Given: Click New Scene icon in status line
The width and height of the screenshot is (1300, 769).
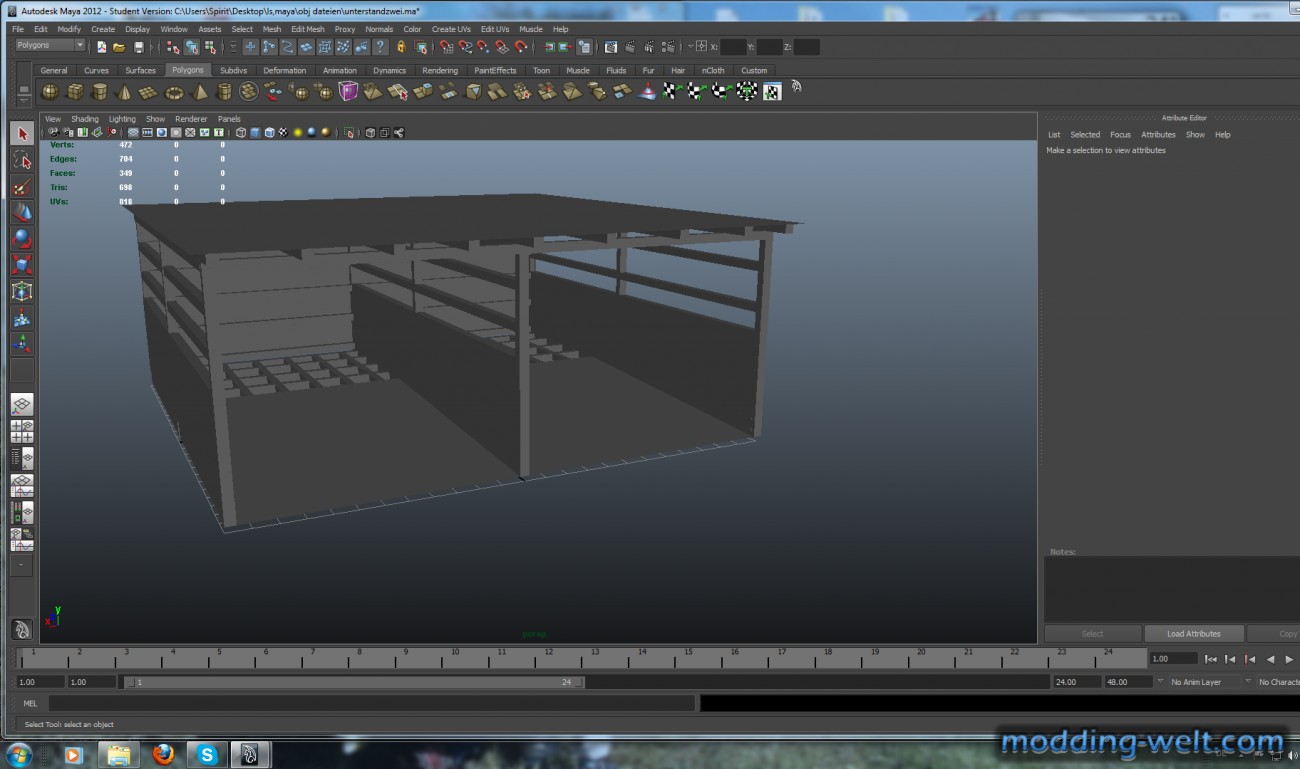Looking at the screenshot, I should [x=102, y=47].
